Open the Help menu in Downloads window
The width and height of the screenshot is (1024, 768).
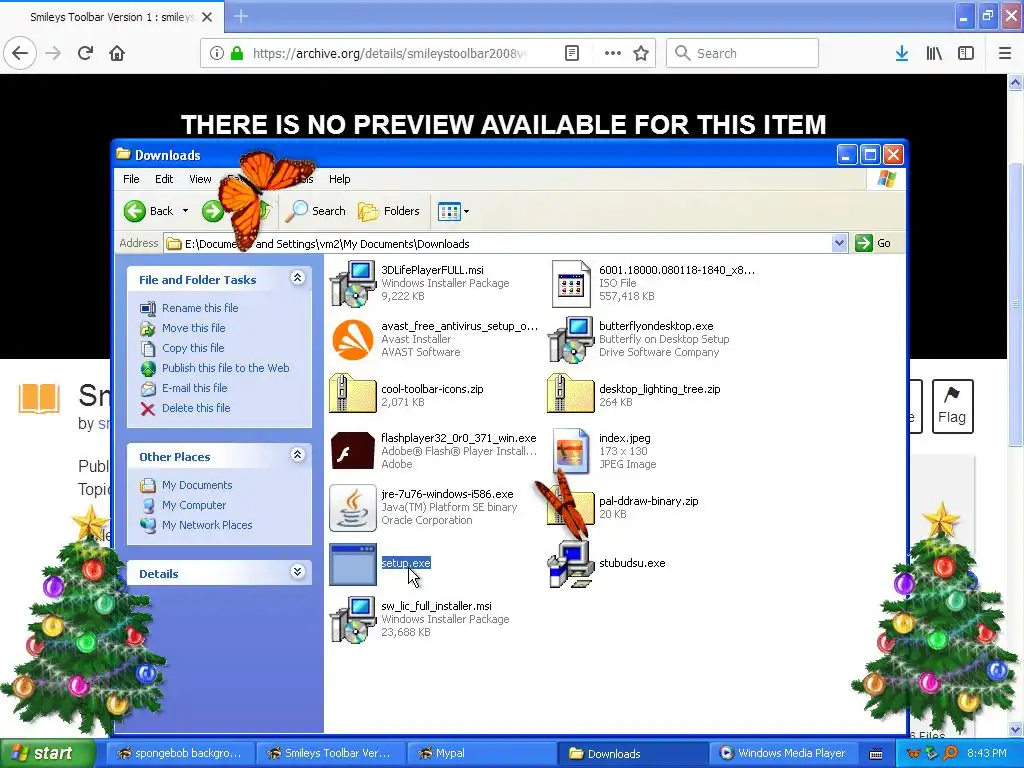340,179
